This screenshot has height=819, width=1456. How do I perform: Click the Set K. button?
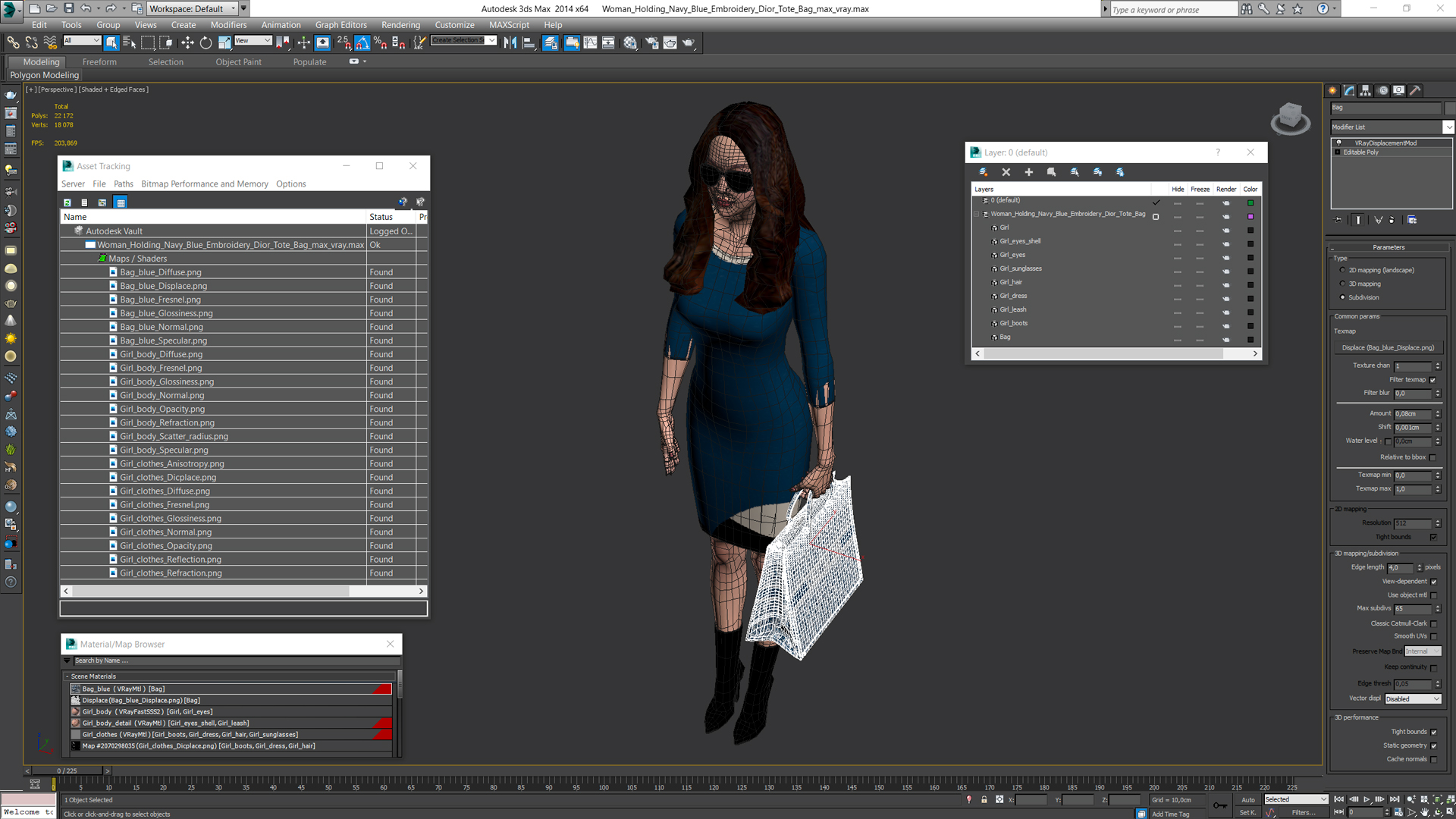(x=1247, y=813)
